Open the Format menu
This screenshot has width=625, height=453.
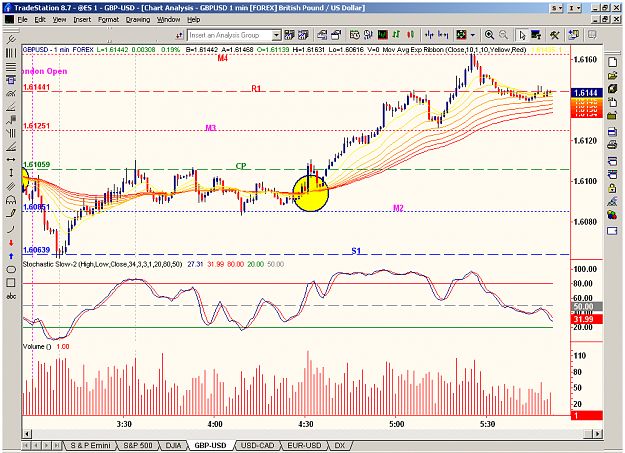(108, 20)
